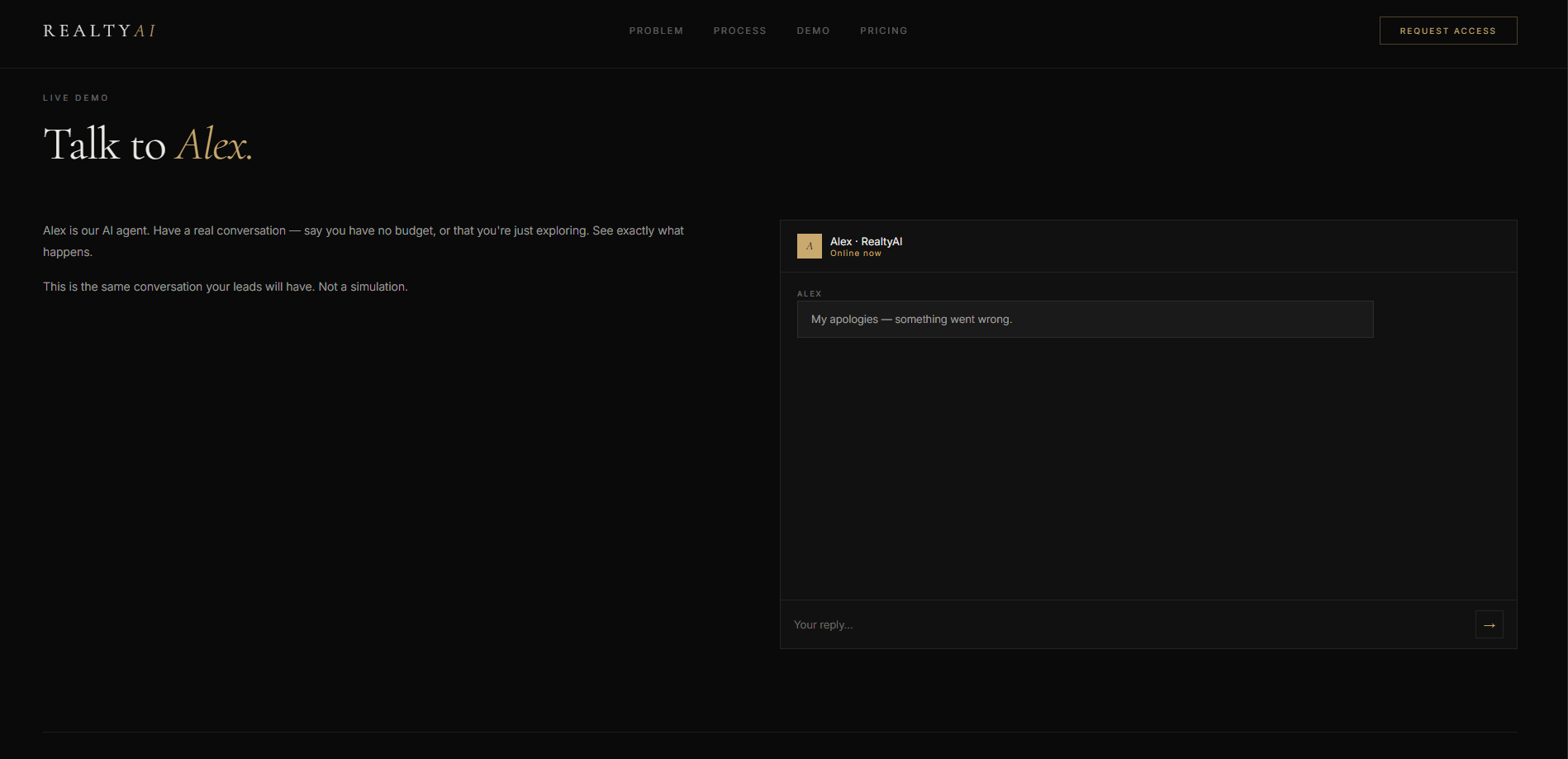Click the 'ALEX' sender label above message
This screenshot has height=759, width=1568.
point(809,294)
